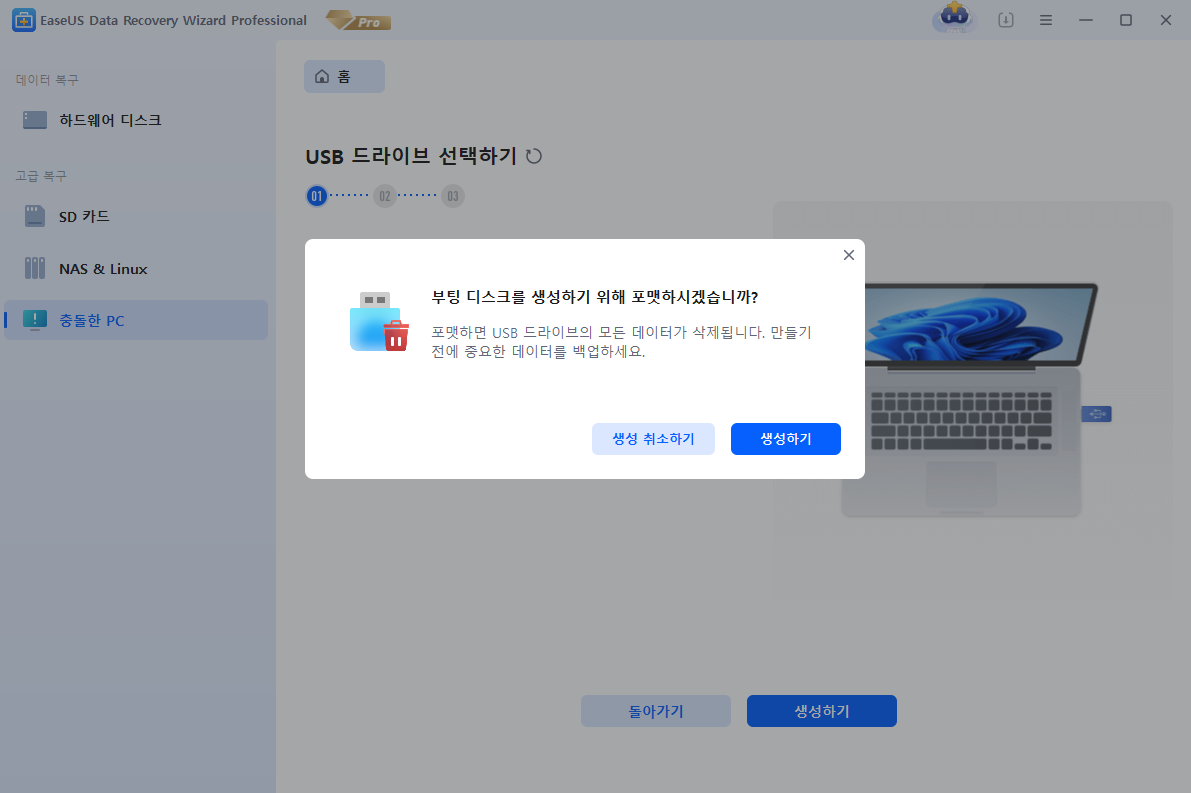Viewport: 1191px width, 793px height.
Task: Click step 03 indicator
Action: pos(453,196)
